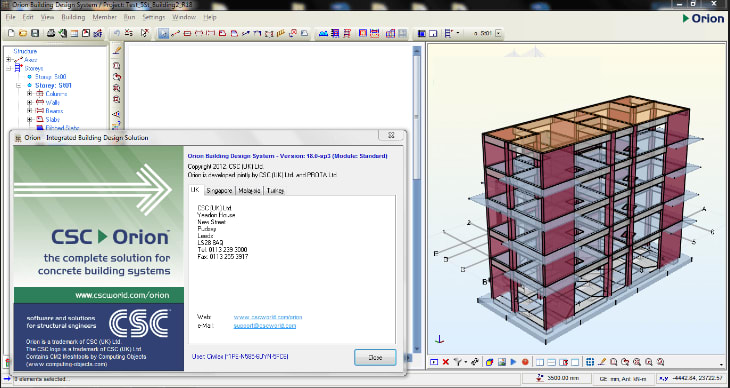Screen dimensions: 730x388
Task: Click the 3D shaded cube icon
Action: (x=489, y=361)
